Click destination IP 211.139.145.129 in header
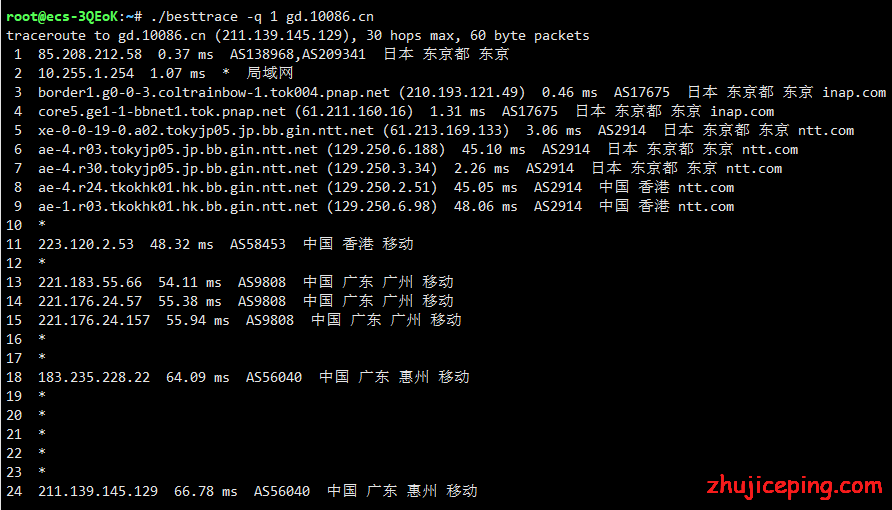 tap(282, 36)
